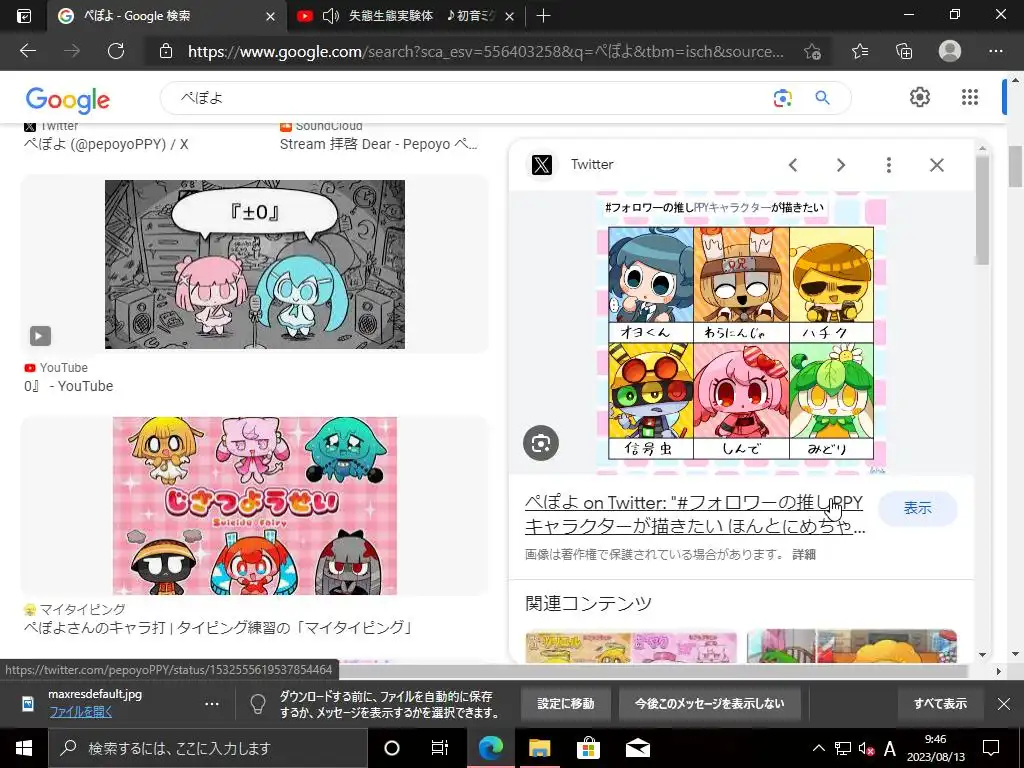Click the muted volume tray icon

[x=866, y=748]
